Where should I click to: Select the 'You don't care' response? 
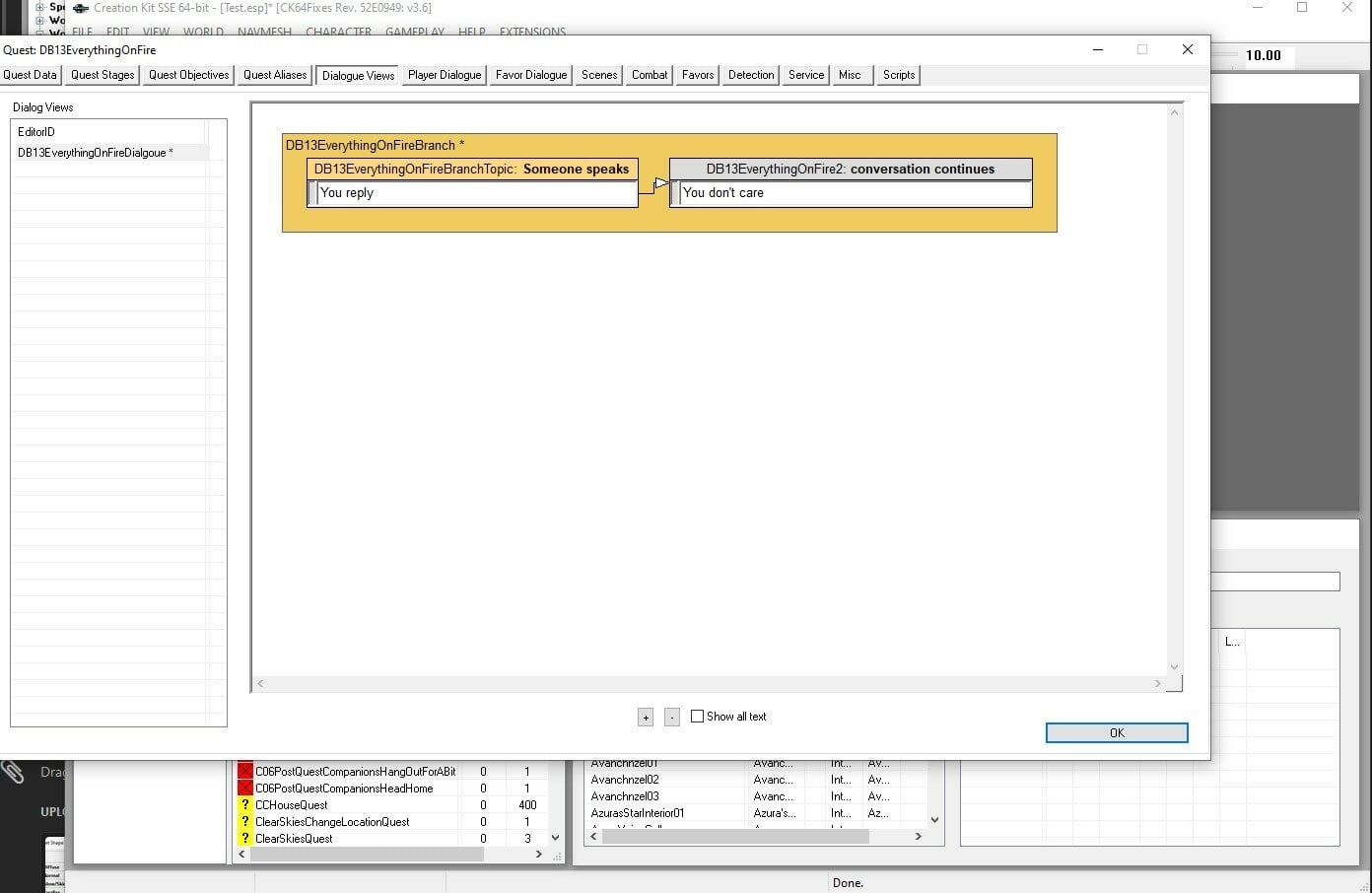851,193
